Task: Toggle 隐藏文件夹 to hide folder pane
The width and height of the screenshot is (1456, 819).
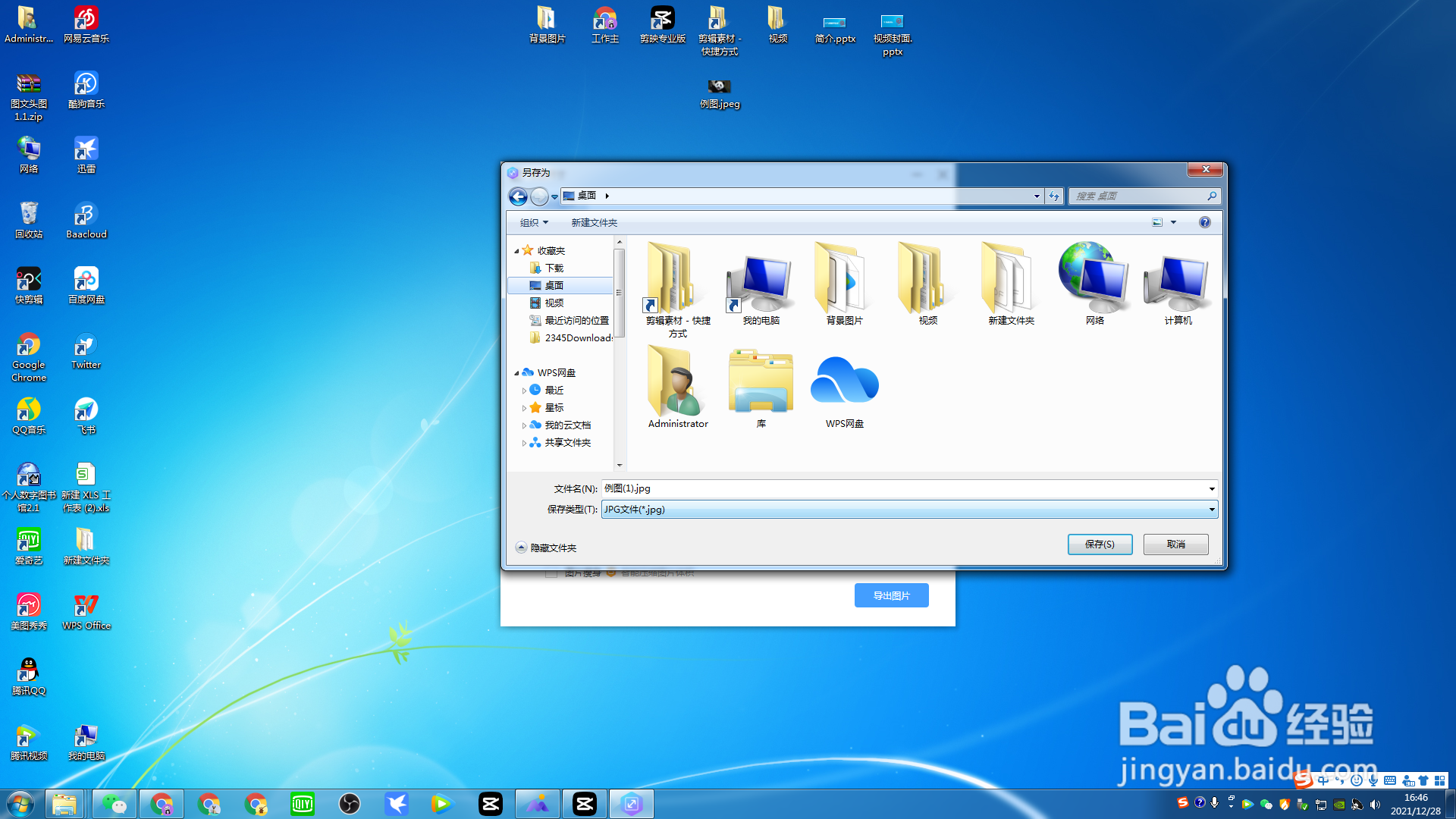Action: coord(546,548)
